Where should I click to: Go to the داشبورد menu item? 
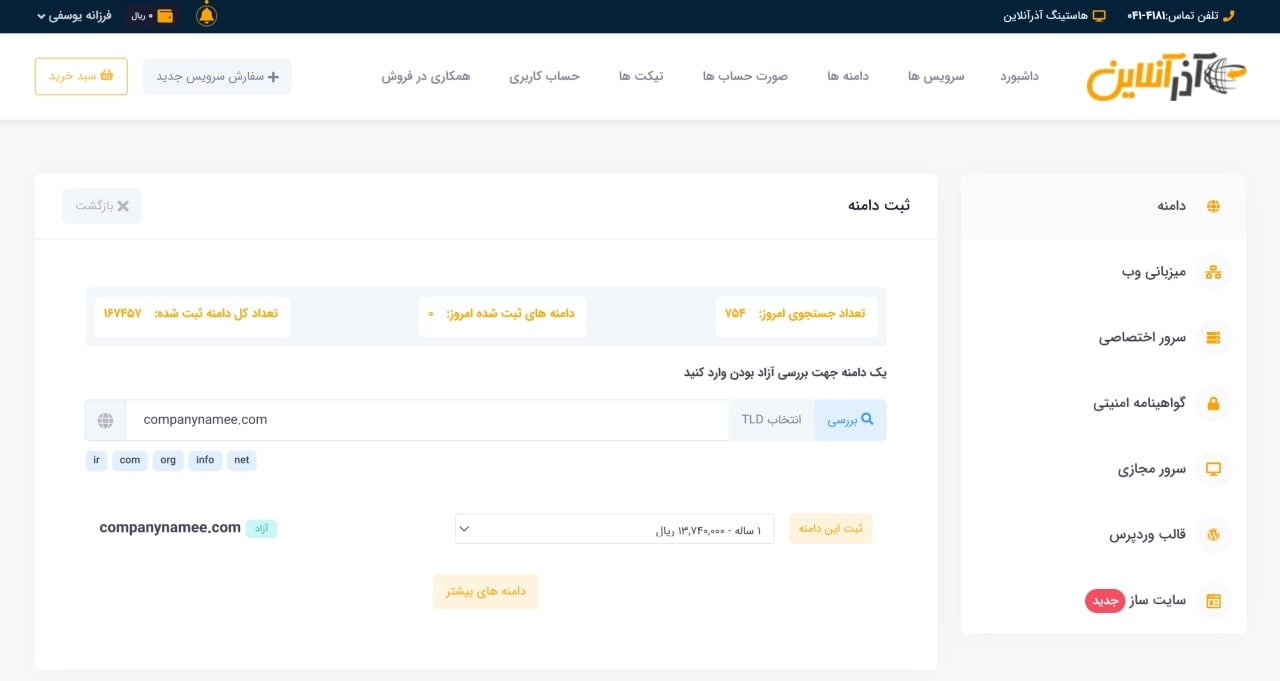click(1019, 76)
